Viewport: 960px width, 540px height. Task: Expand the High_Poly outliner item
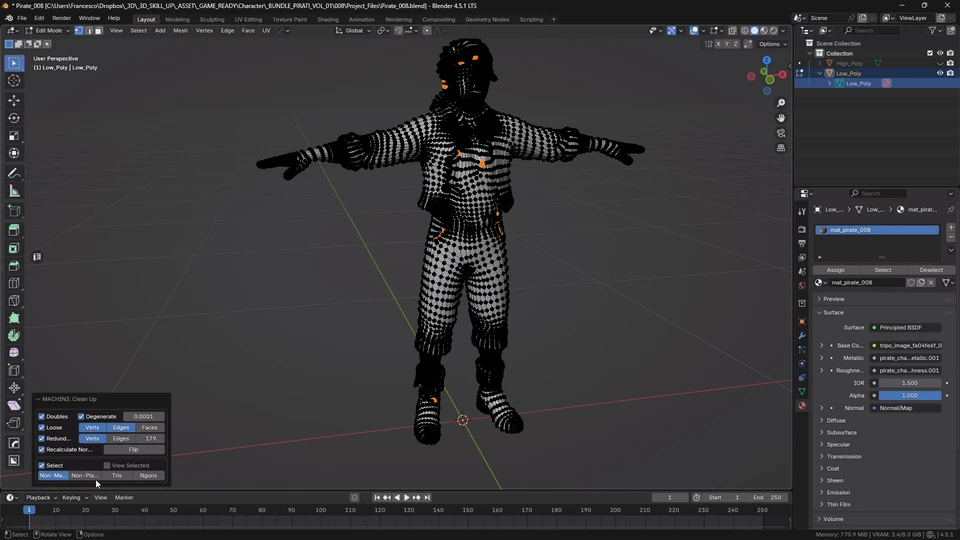pos(820,63)
